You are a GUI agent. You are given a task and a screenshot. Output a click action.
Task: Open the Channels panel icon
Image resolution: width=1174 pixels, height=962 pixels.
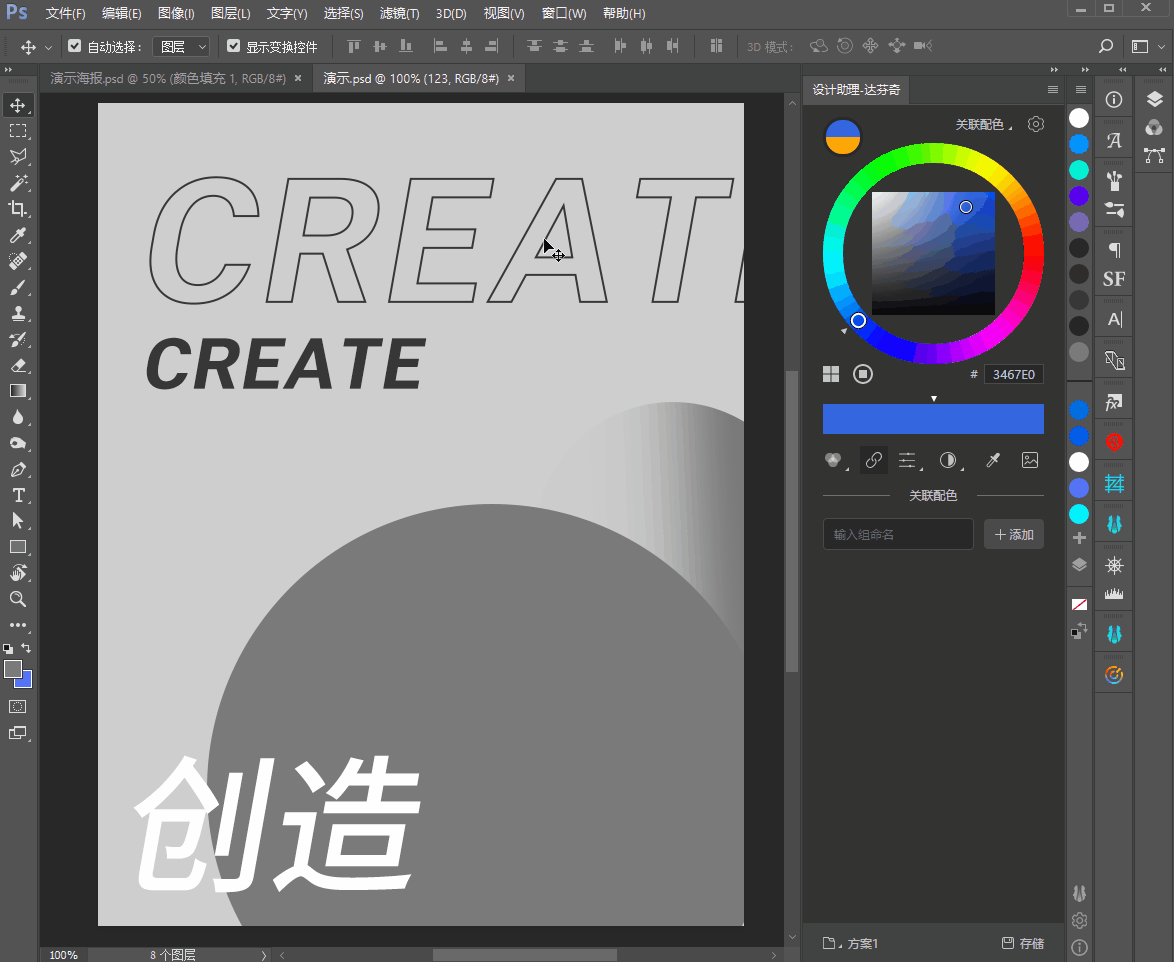tap(1154, 128)
